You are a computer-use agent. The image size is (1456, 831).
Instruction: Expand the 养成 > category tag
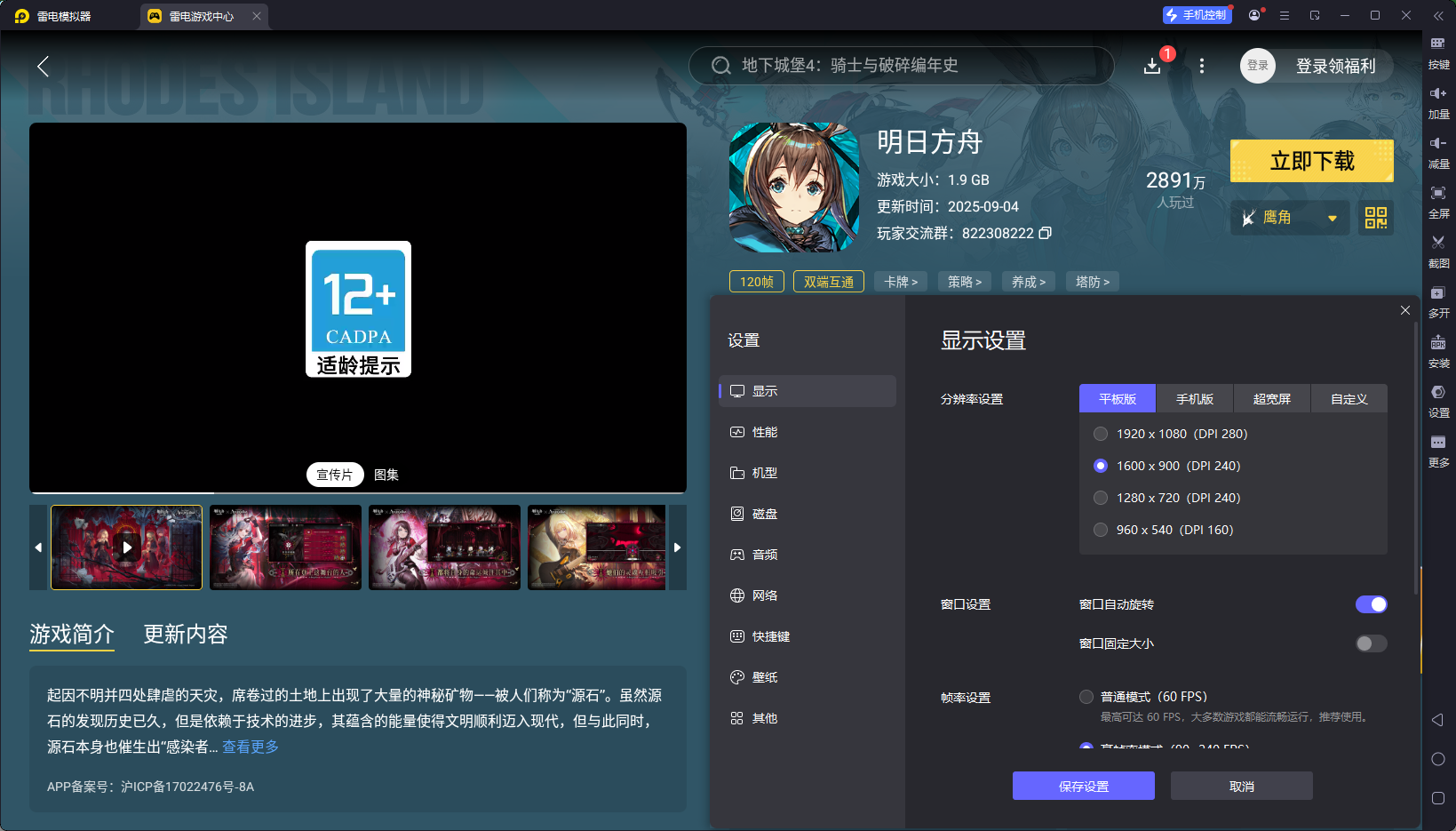point(1029,282)
